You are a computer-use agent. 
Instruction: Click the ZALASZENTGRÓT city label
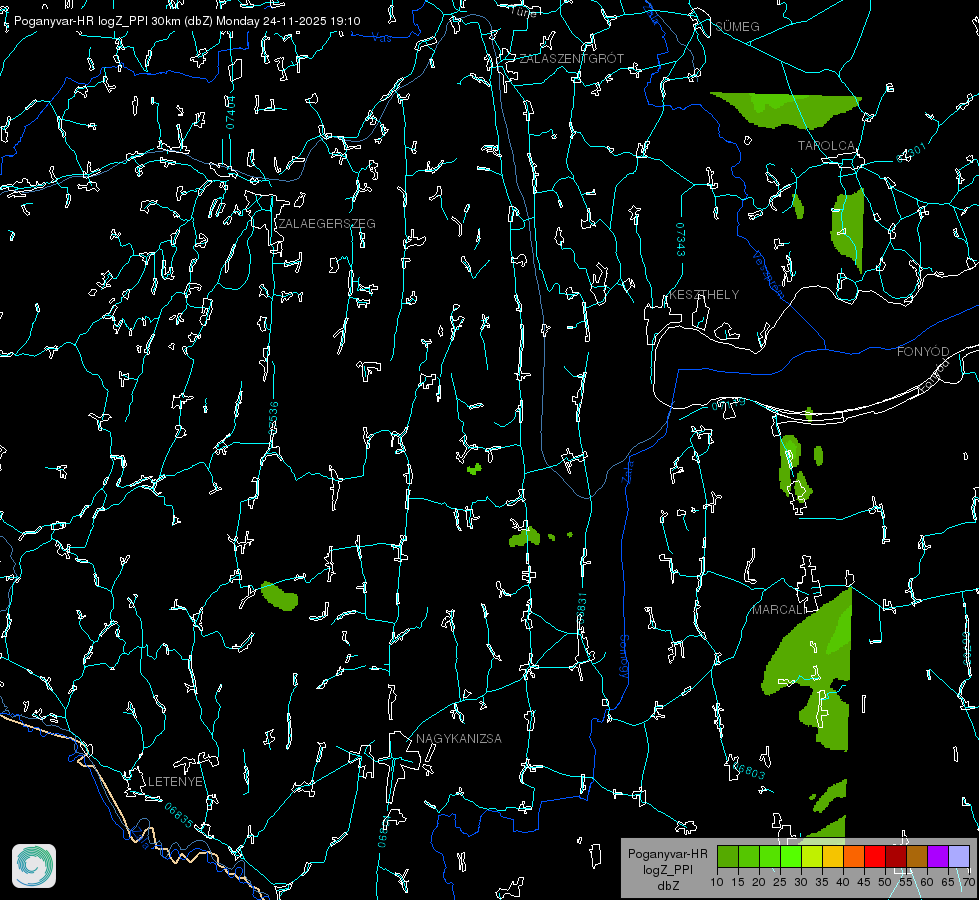571,59
